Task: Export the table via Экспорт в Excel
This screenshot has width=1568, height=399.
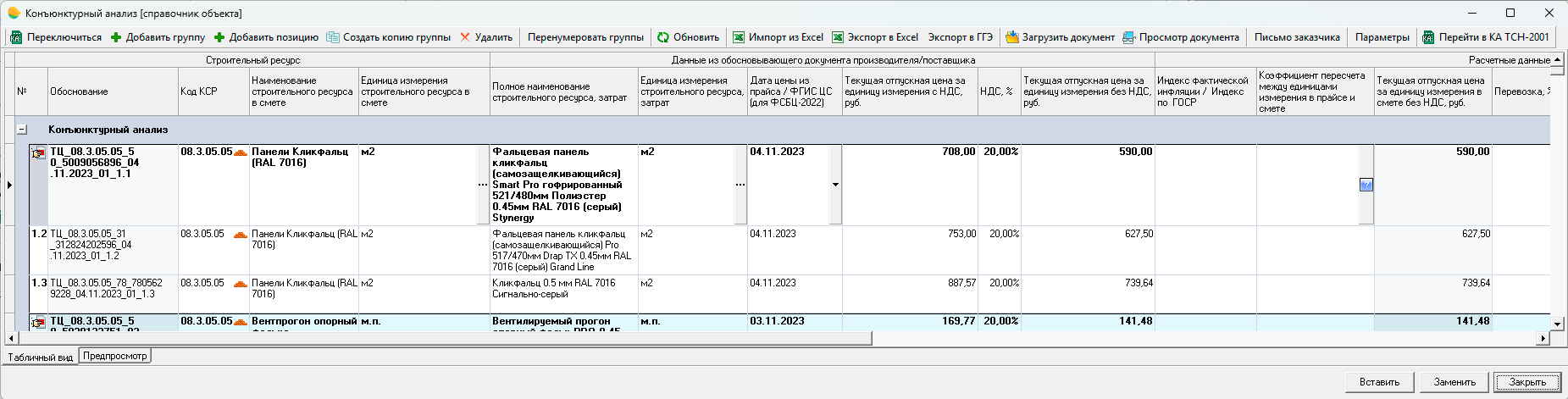Action: 875,37
